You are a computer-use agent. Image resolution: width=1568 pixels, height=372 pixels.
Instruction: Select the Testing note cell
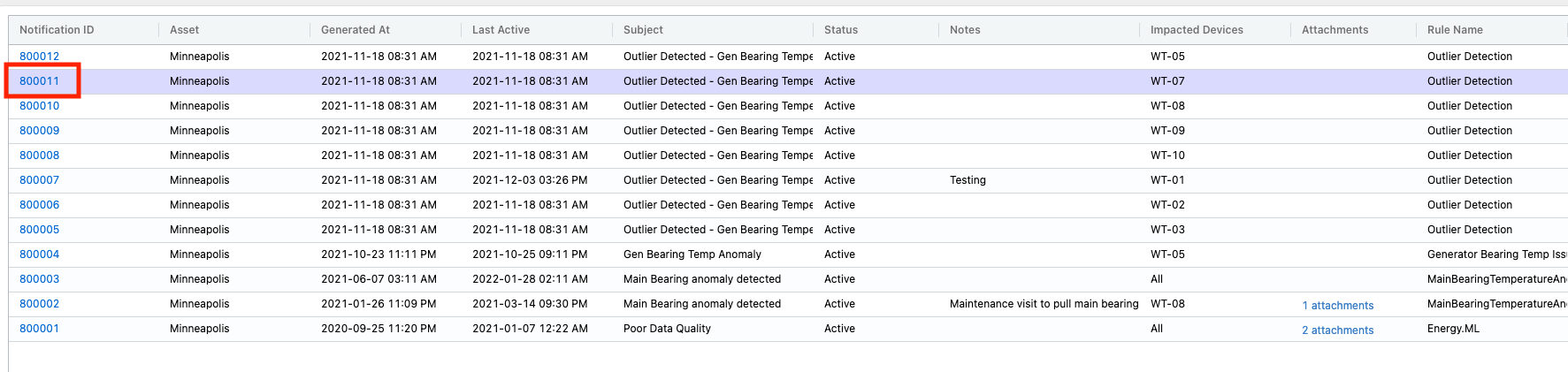[x=968, y=180]
